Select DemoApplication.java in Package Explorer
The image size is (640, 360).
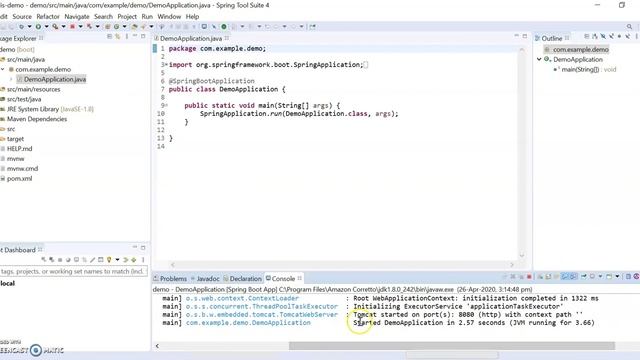point(55,79)
